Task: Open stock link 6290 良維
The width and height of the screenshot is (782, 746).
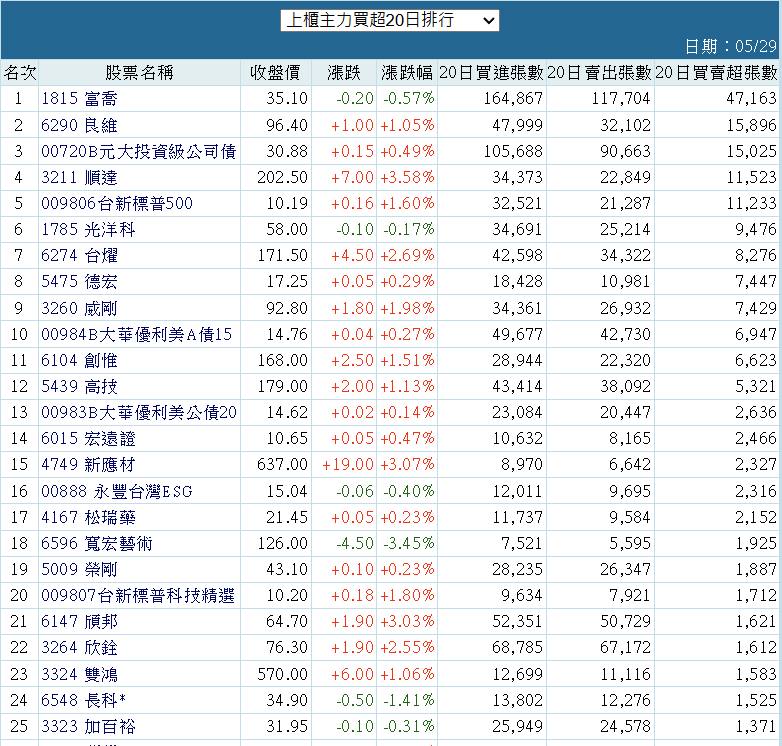Action: (x=79, y=125)
